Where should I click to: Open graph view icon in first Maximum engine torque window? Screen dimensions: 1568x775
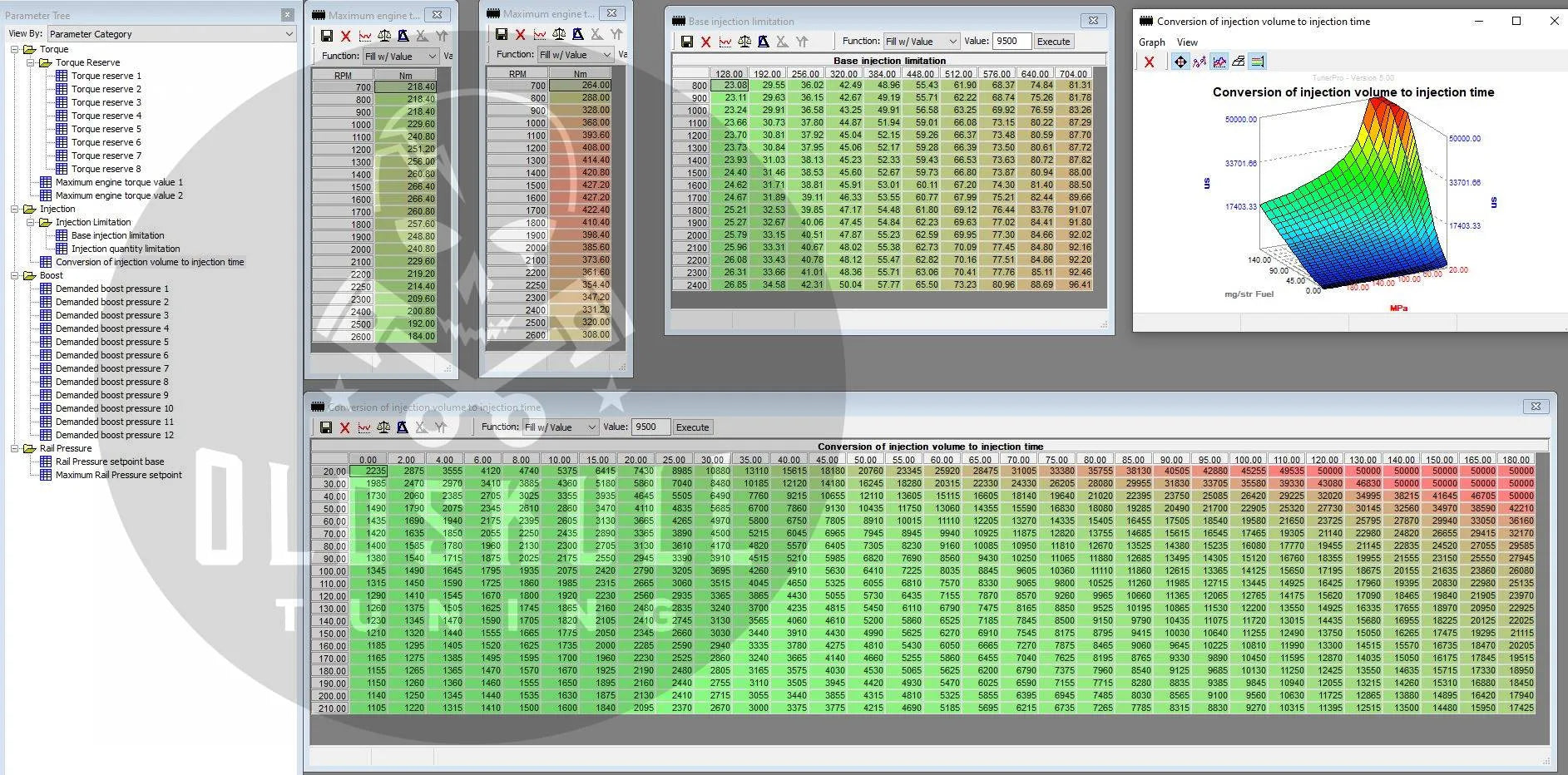click(365, 36)
